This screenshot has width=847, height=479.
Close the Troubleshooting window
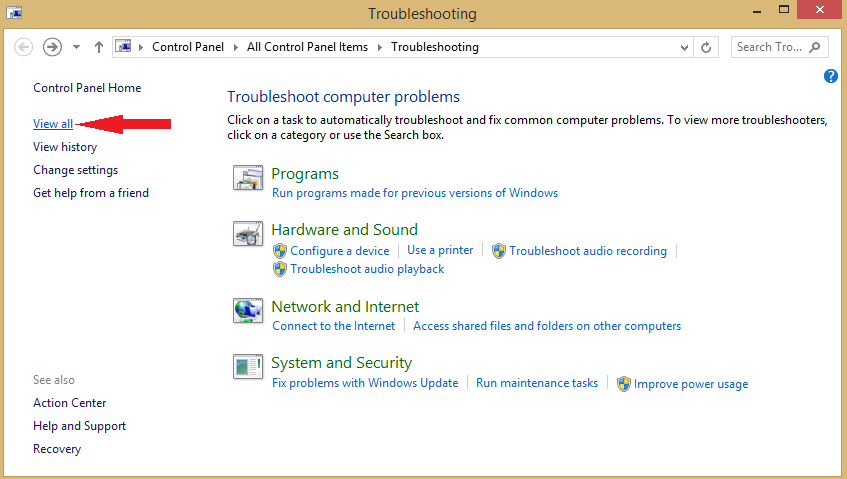tap(820, 10)
